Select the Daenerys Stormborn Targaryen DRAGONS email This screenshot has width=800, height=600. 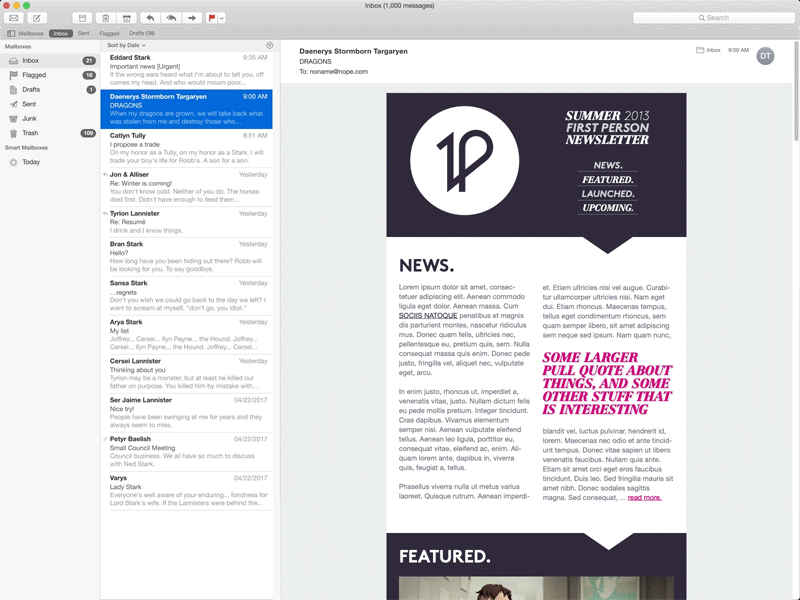pos(187,109)
